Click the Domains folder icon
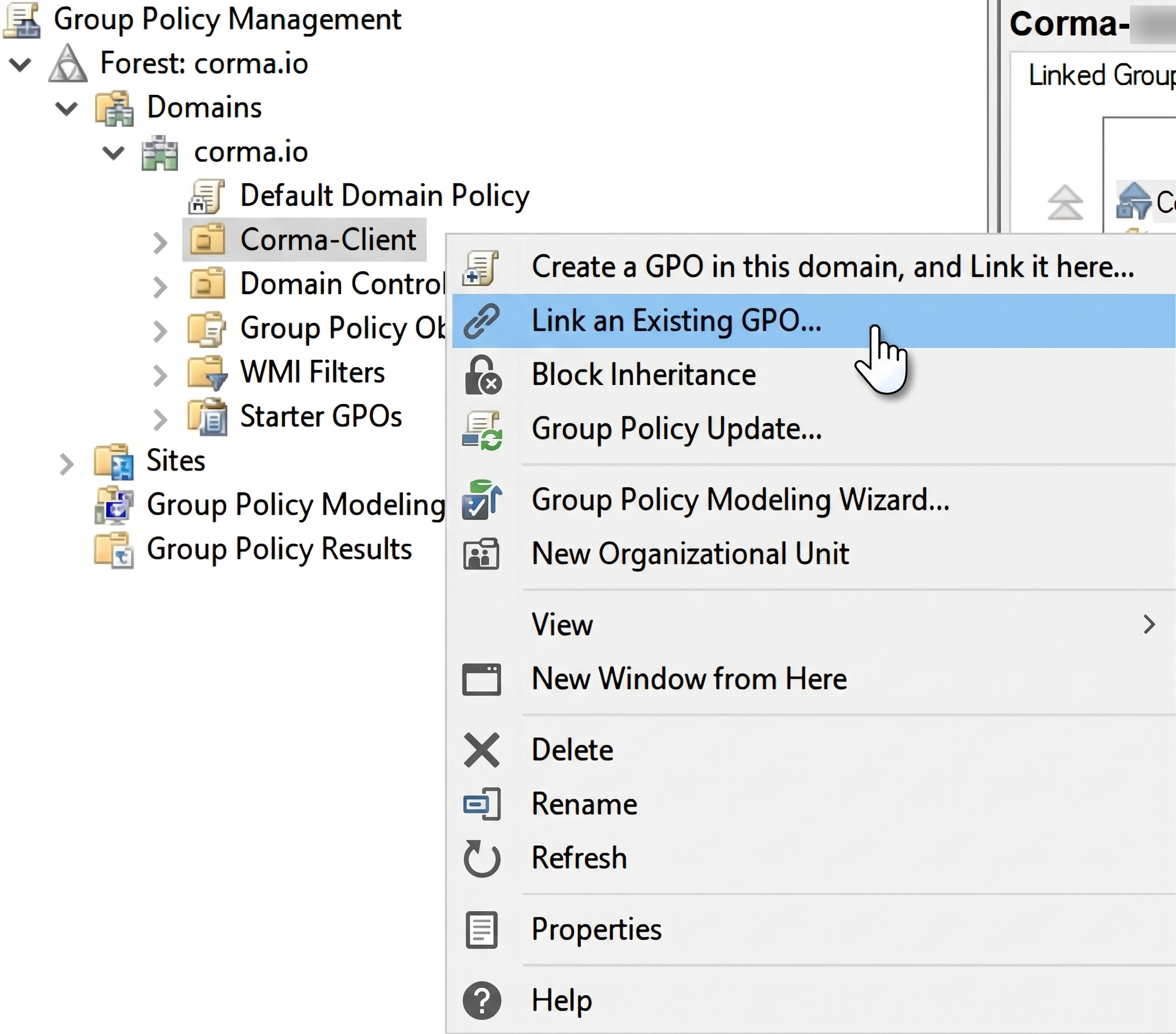The image size is (1176, 1034). click(x=115, y=108)
